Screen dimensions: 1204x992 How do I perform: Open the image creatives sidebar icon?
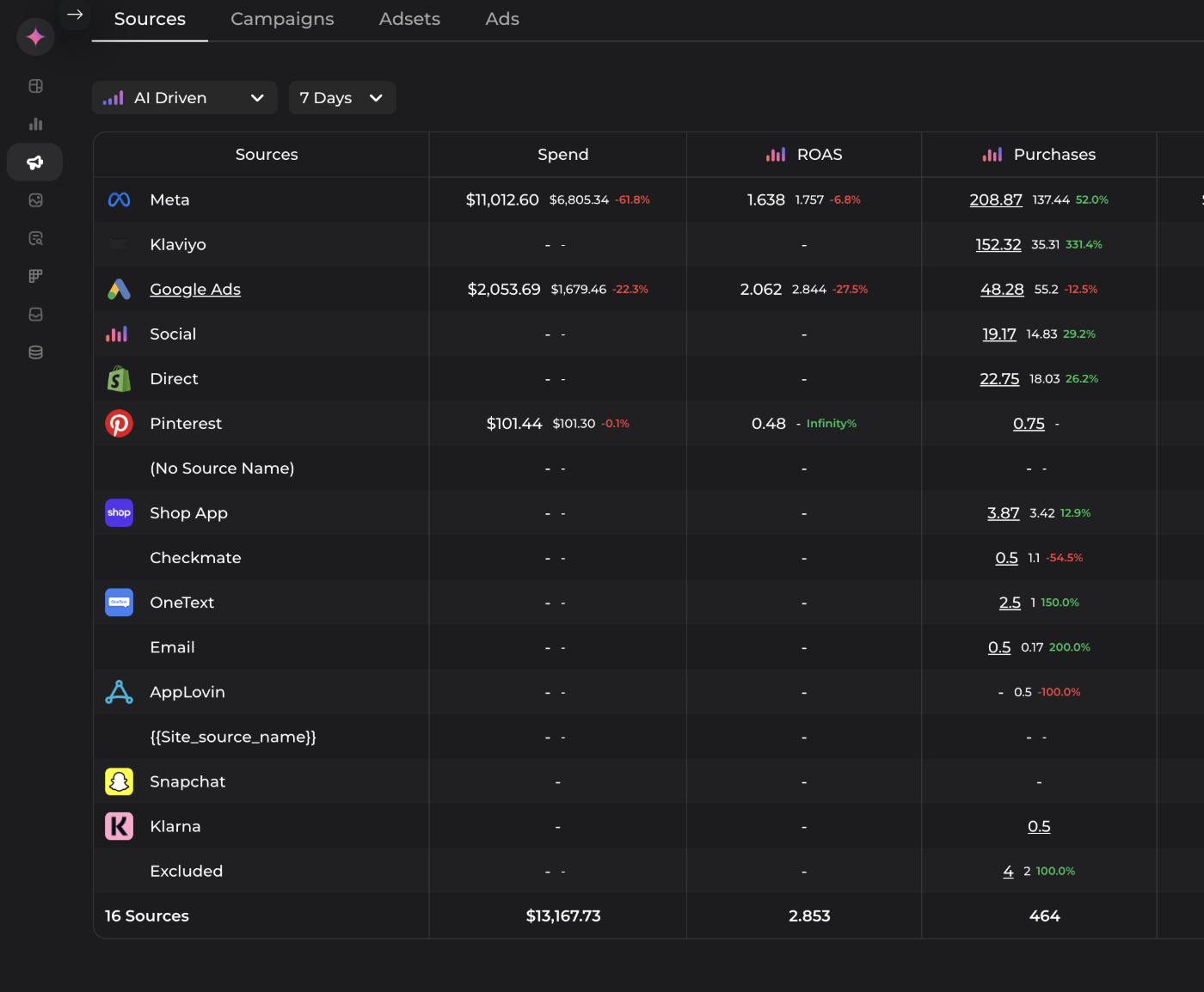(35, 200)
